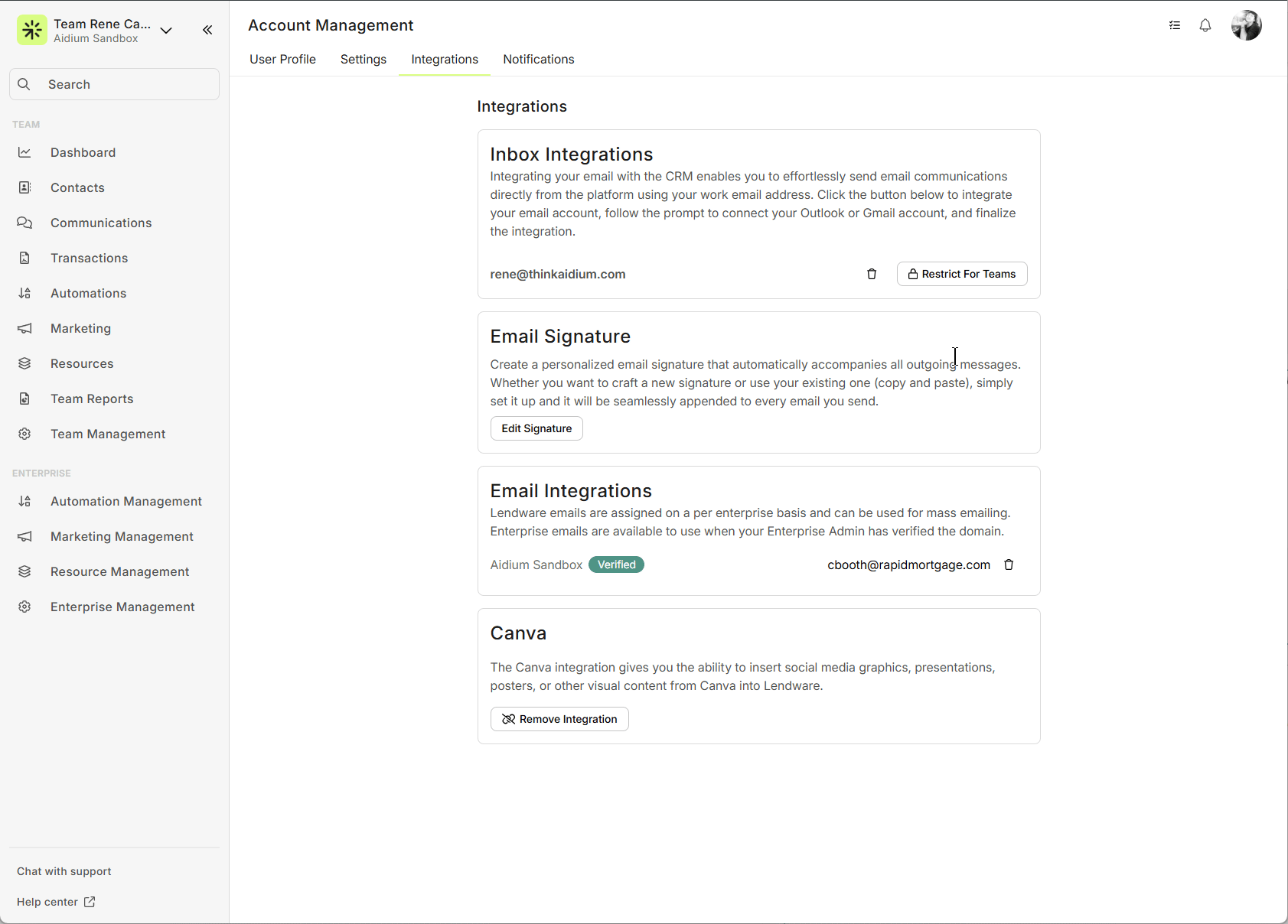Delete the rene@thinkaidium.com inbox integration
The height and width of the screenshot is (924, 1288).
click(x=872, y=274)
